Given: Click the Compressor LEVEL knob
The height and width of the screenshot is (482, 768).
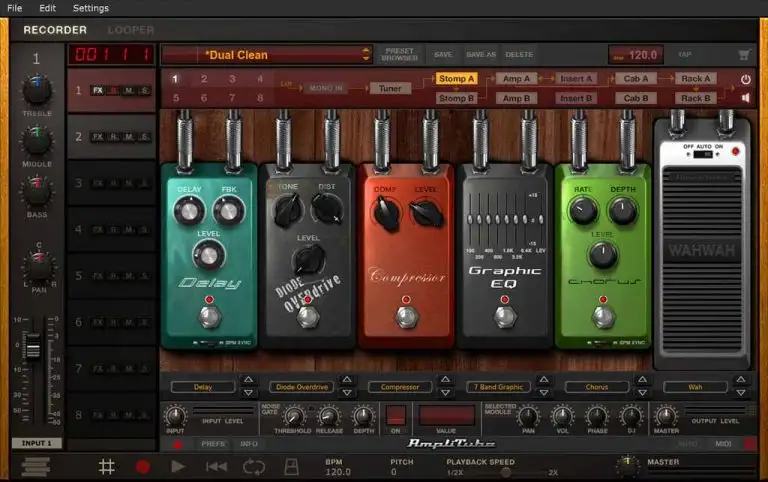Looking at the screenshot, I should point(427,213).
